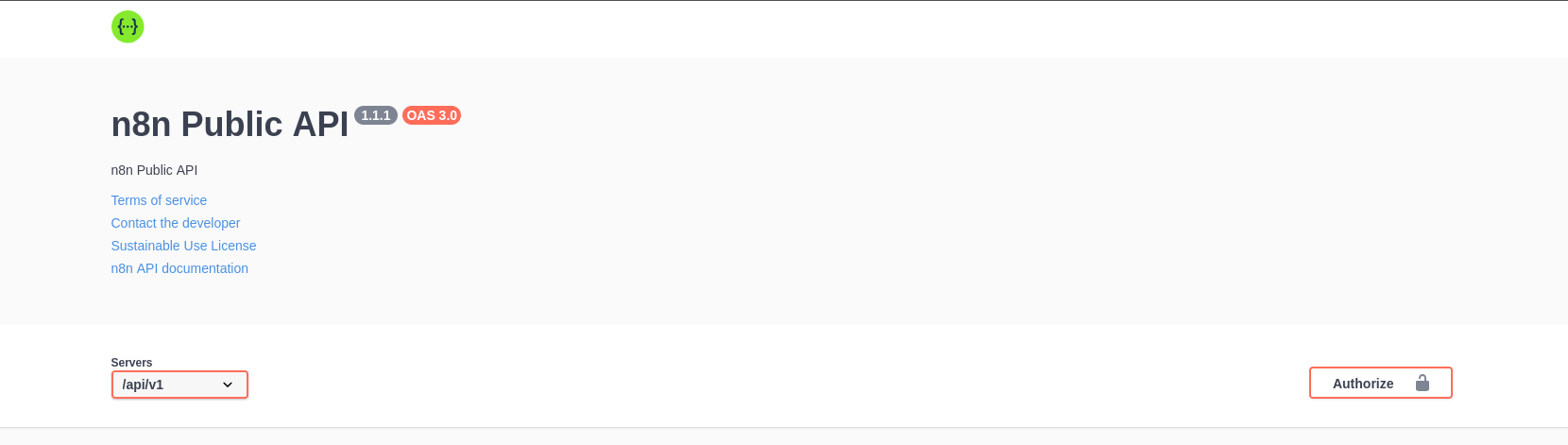Click the unlocked padlock icon
1568x445 pixels.
(x=1423, y=383)
